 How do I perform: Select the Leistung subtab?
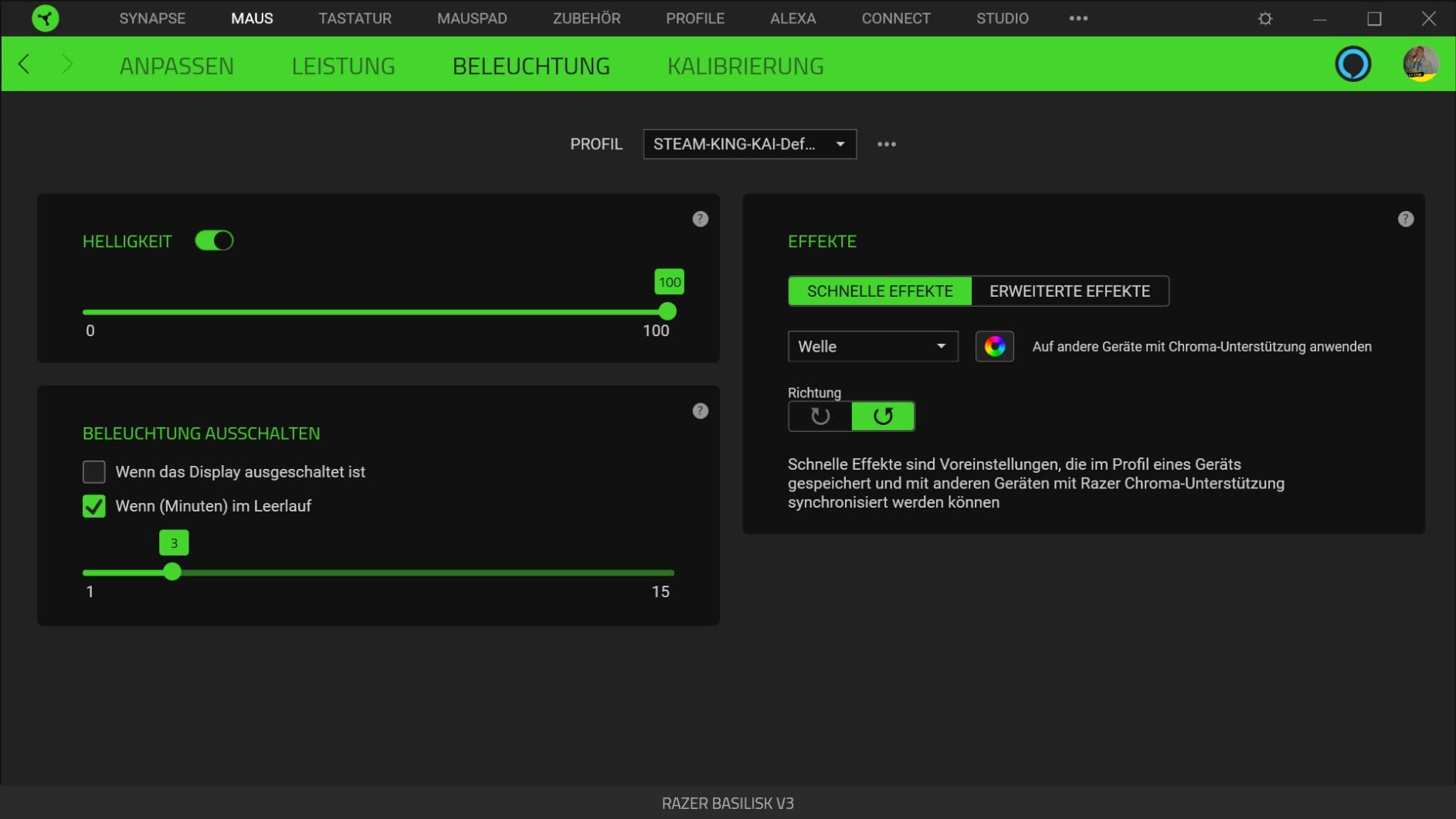click(x=344, y=66)
